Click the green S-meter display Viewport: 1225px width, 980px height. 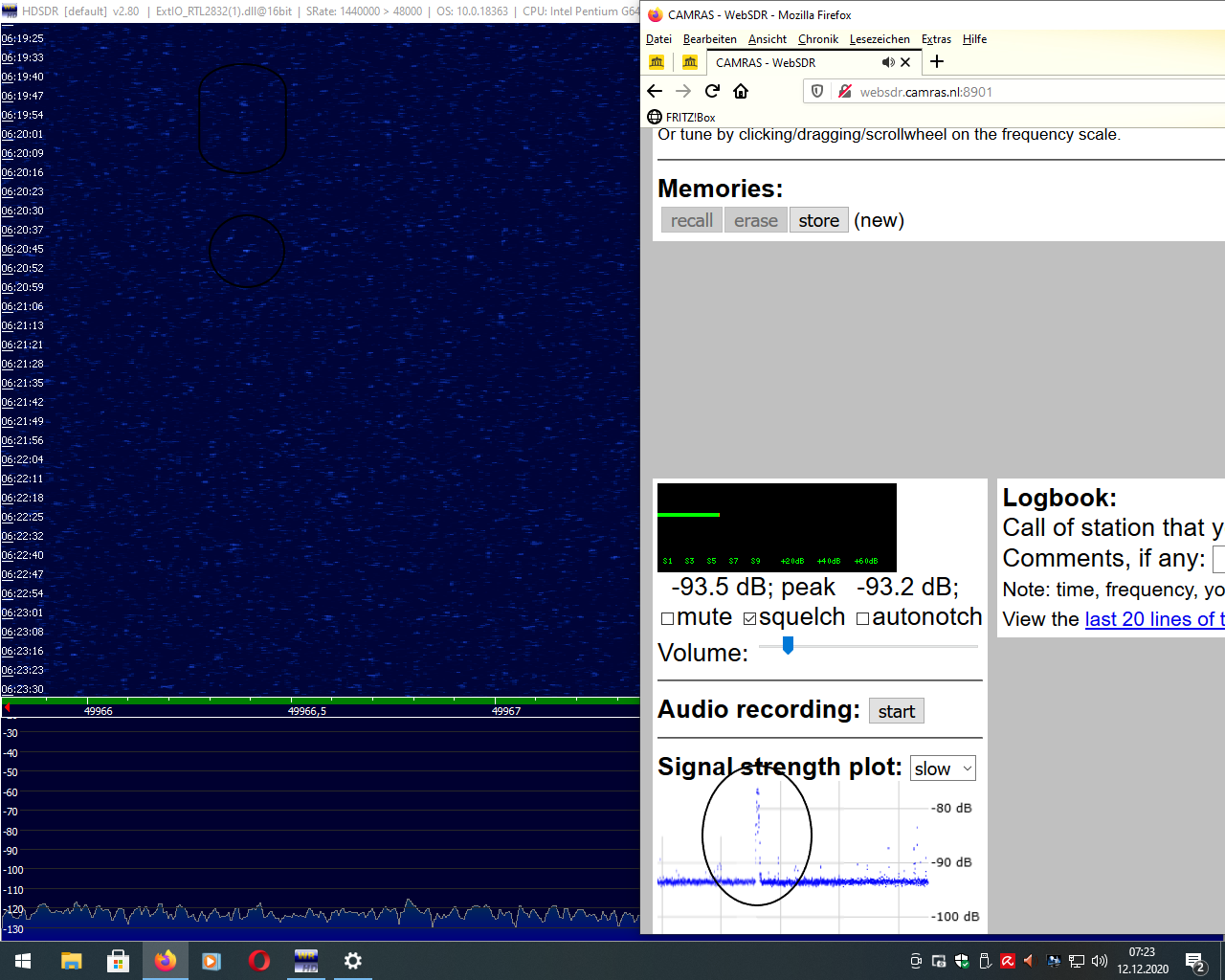pos(777,527)
